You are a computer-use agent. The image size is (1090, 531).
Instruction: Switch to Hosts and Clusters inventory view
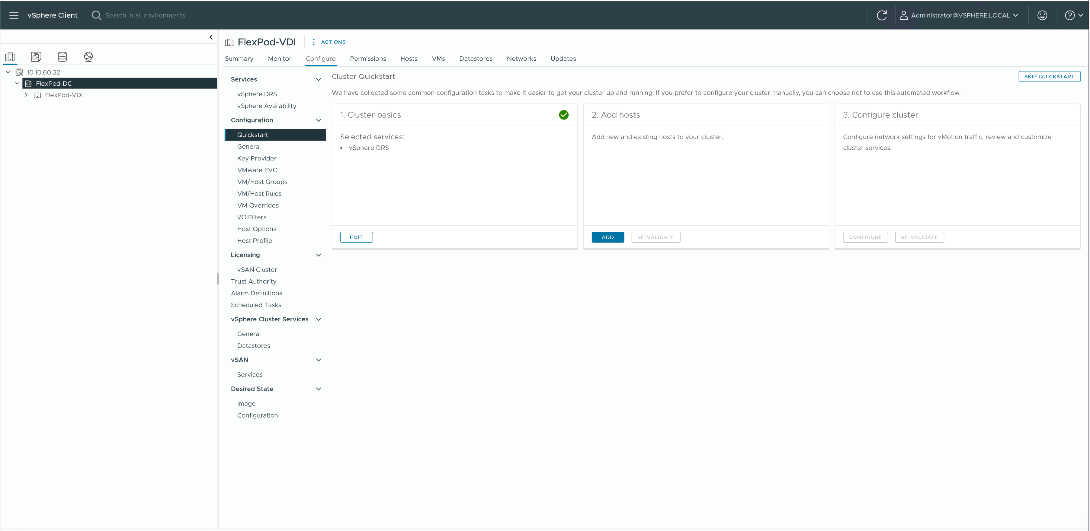click(x=10, y=57)
